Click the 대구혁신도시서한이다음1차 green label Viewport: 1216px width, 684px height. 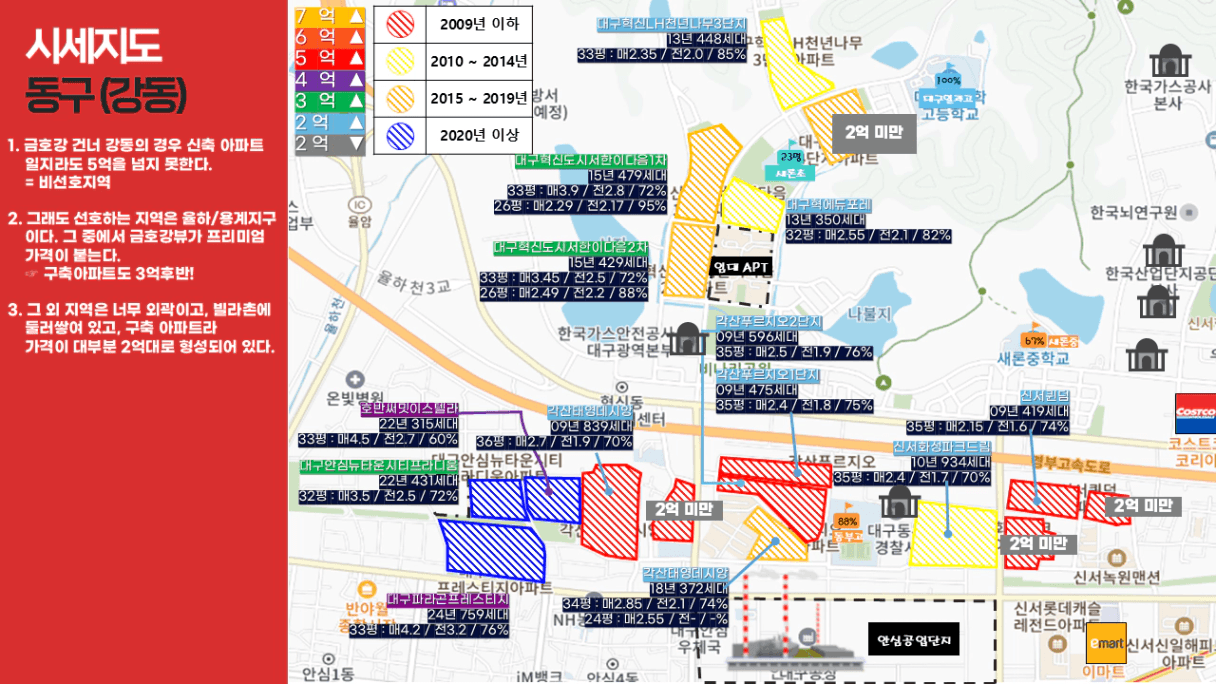pyautogui.click(x=591, y=160)
